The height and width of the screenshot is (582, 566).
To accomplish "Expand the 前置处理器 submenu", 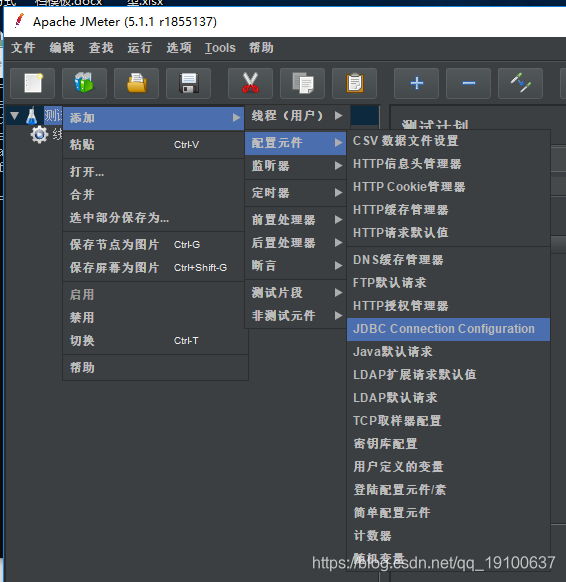I will pyautogui.click(x=296, y=220).
